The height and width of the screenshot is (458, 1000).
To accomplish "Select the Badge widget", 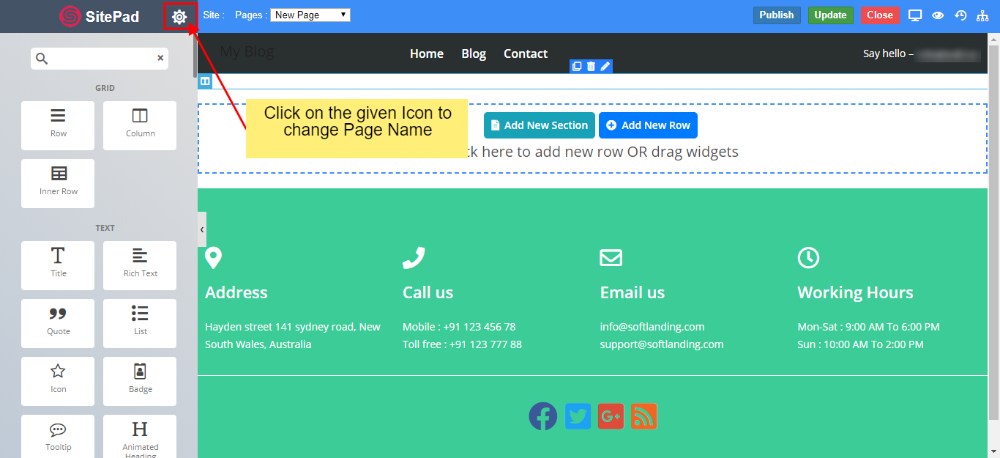I will 140,378.
